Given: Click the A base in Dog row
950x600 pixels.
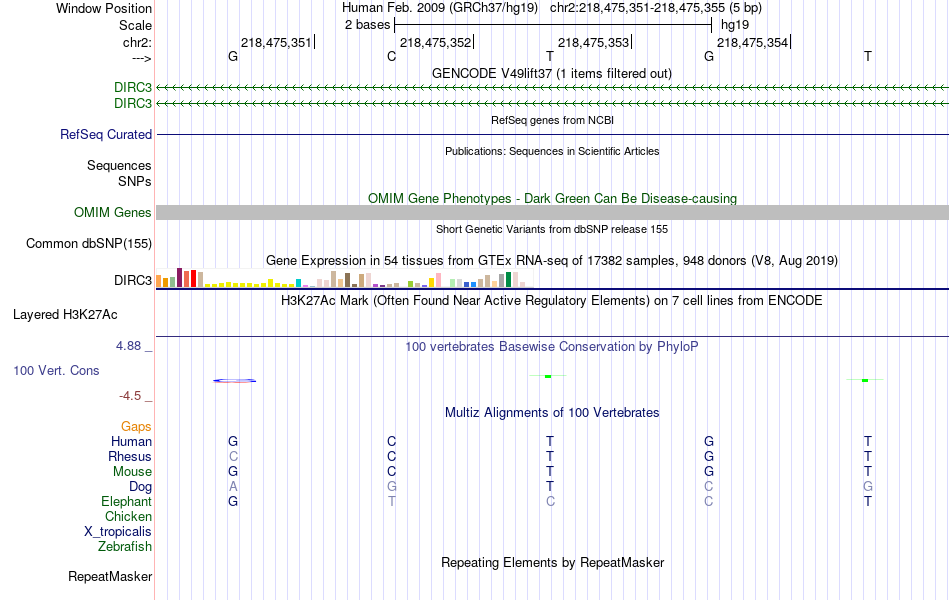Looking at the screenshot, I should click(x=233, y=487).
